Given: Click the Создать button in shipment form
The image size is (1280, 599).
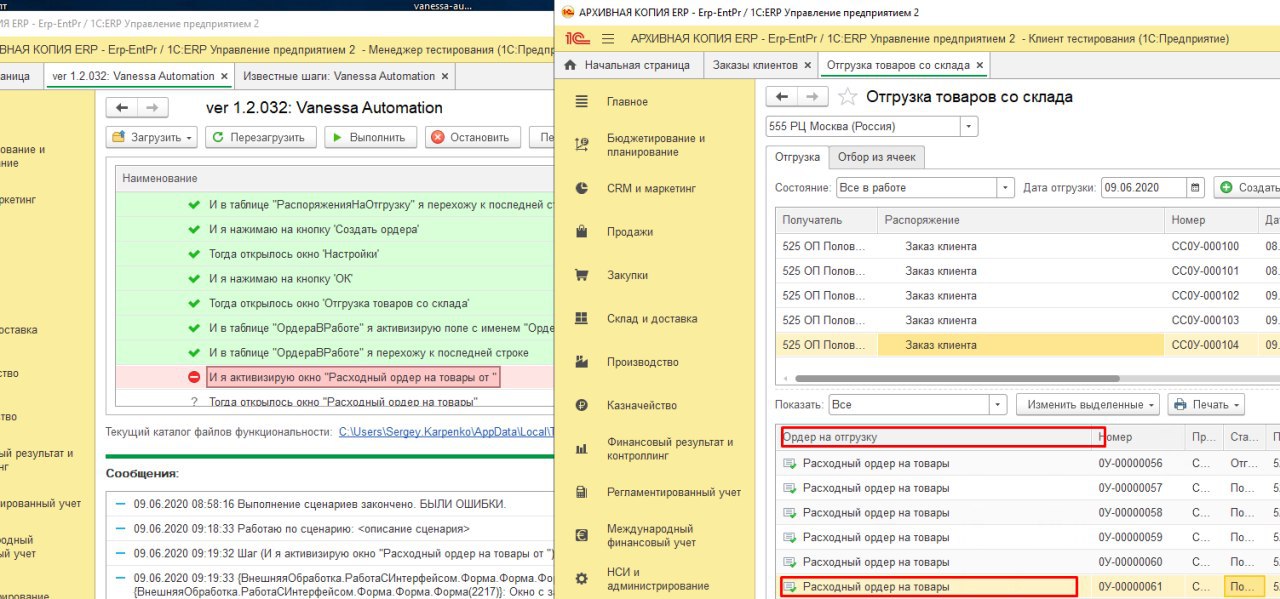Looking at the screenshot, I should 1247,187.
